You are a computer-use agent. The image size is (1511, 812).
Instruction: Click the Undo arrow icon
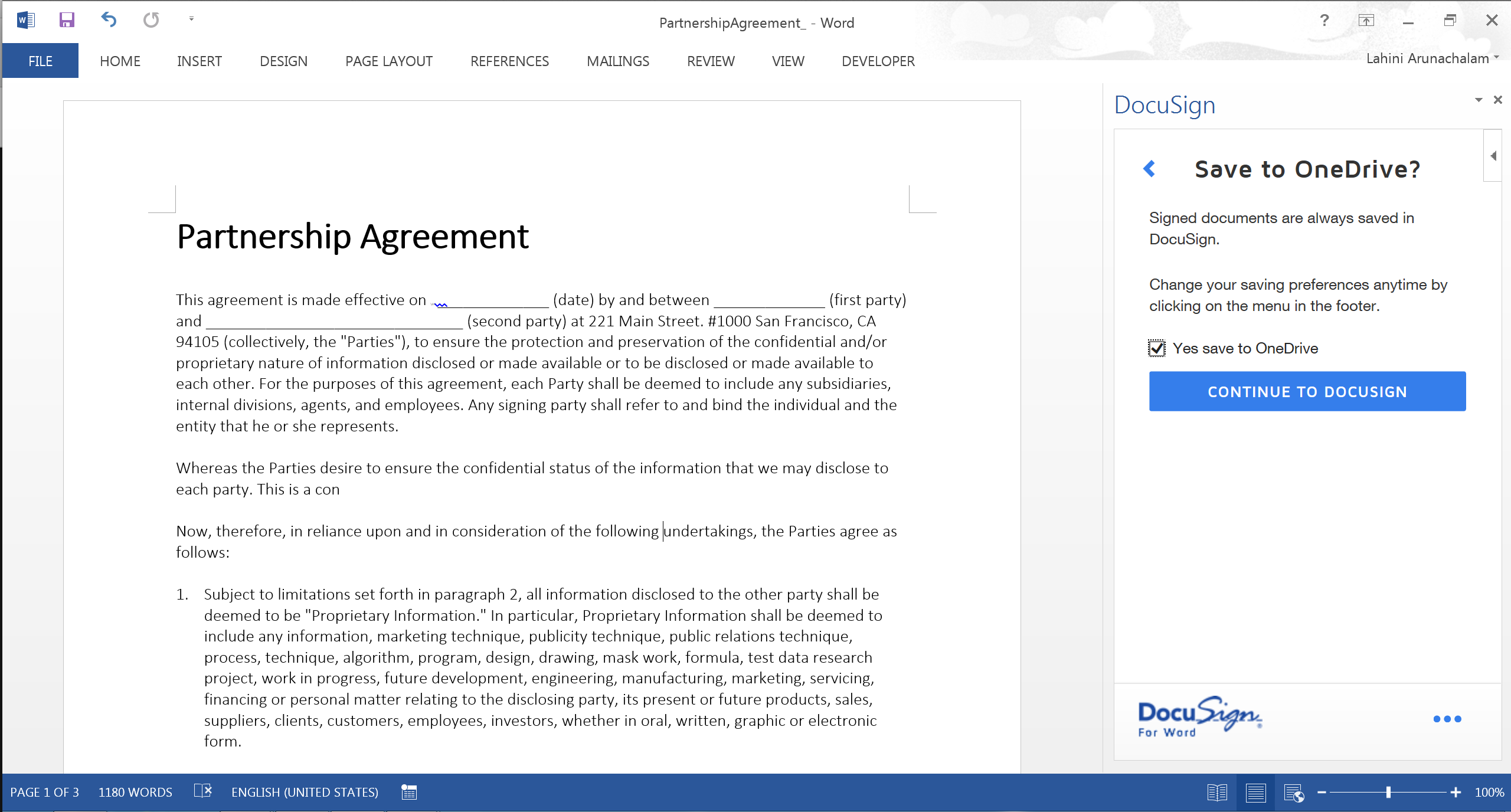(109, 20)
